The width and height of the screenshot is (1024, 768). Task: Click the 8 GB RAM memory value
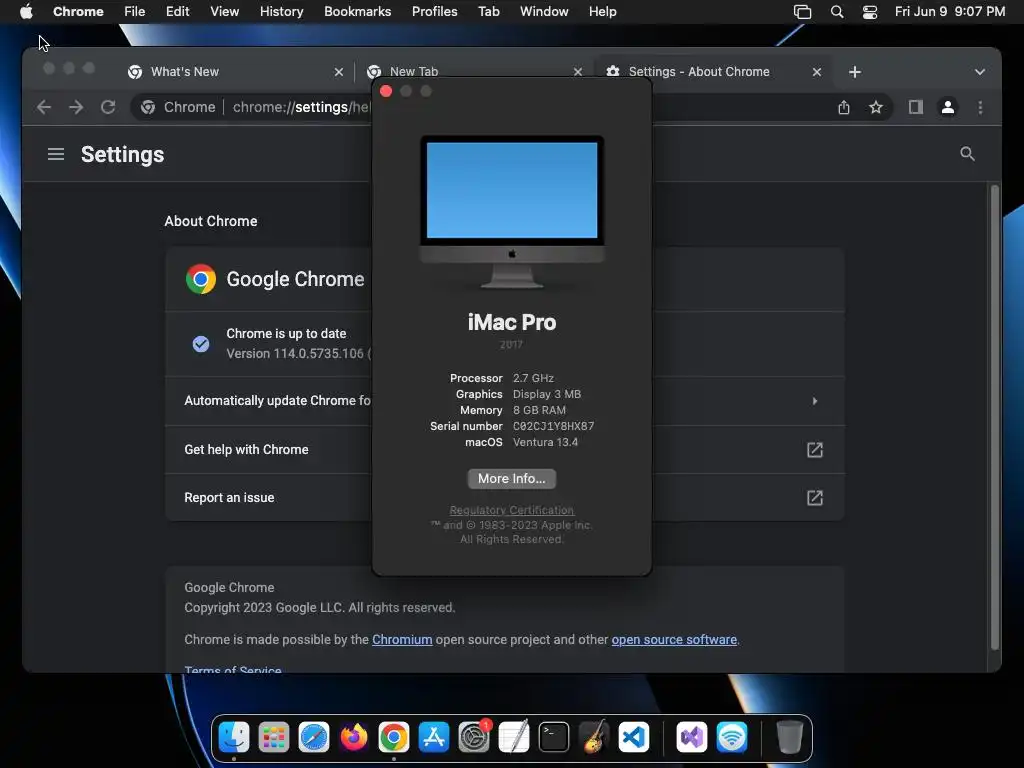coord(539,410)
